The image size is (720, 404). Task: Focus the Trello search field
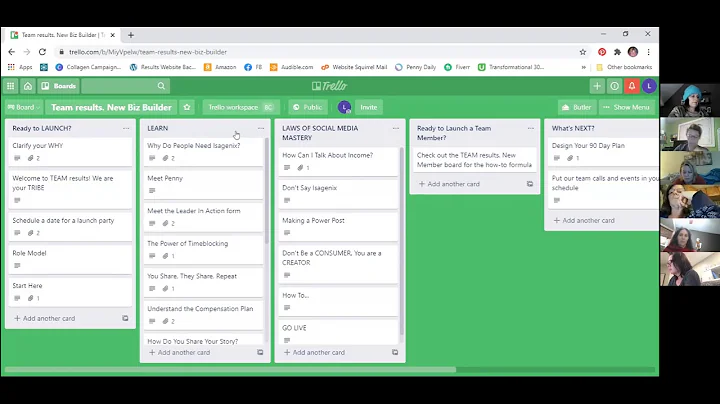coord(125,86)
